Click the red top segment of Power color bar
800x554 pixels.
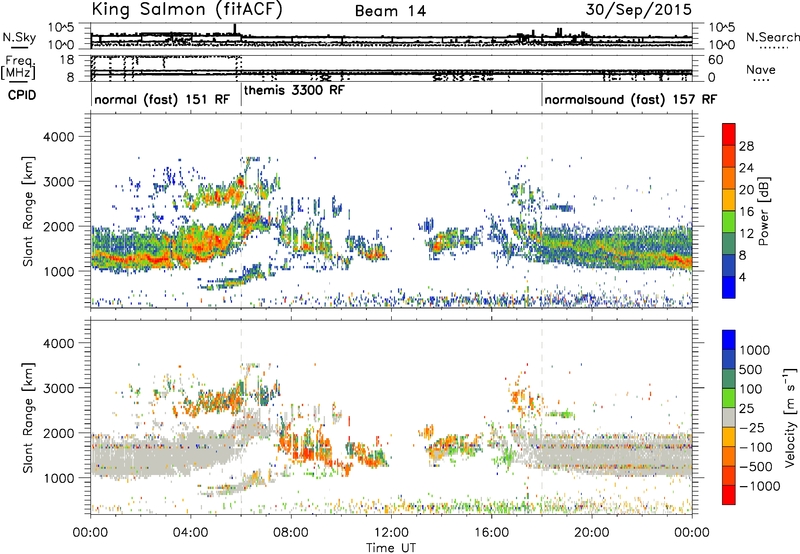[729, 134]
